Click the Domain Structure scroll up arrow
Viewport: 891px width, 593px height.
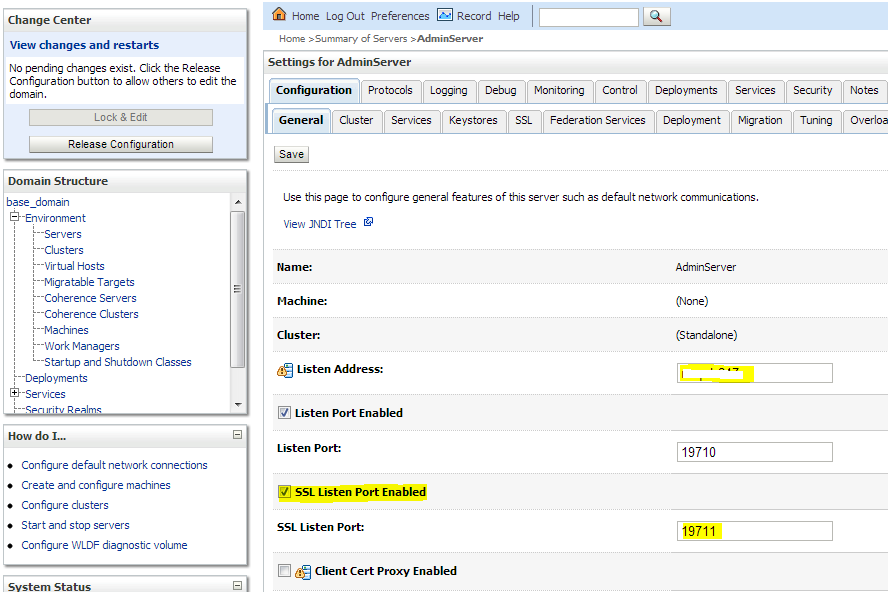coord(238,202)
